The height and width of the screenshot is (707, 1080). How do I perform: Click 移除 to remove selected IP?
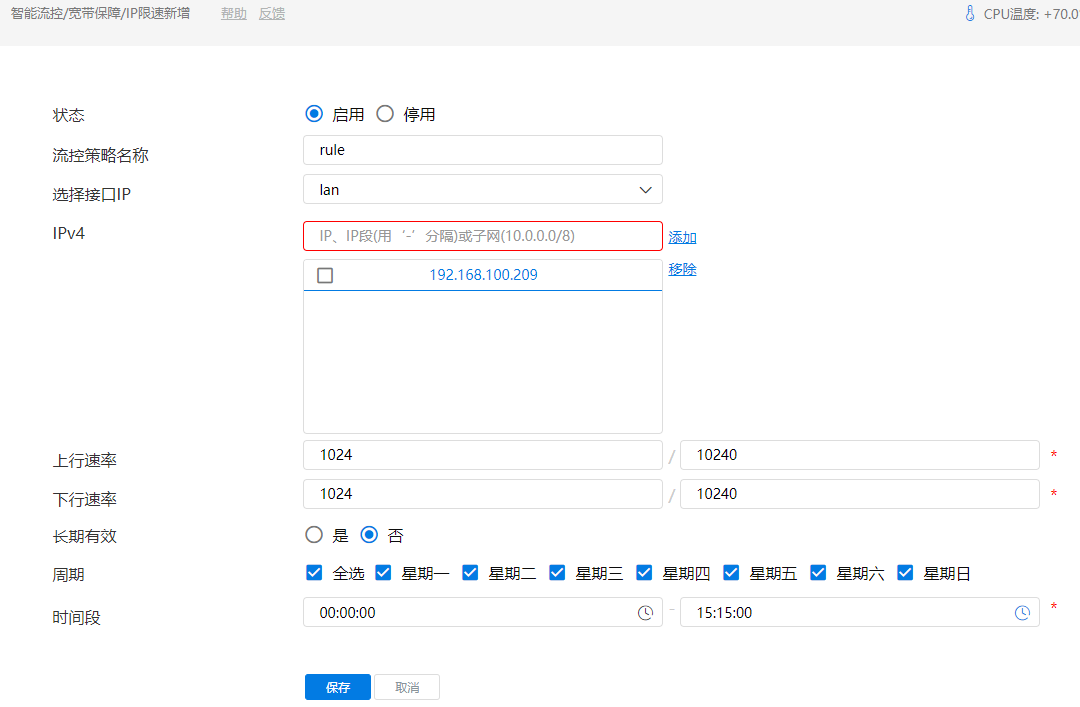(x=682, y=269)
